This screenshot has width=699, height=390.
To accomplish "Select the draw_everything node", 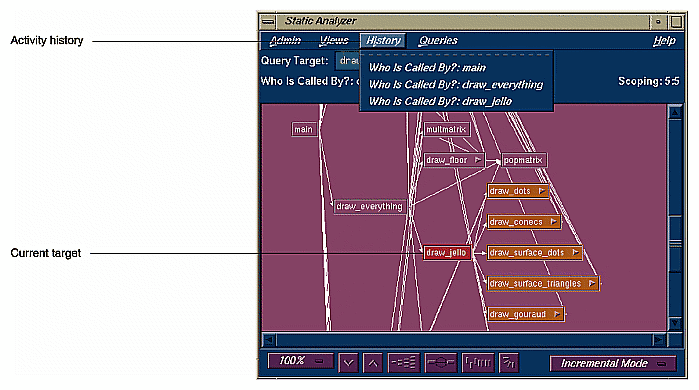I will pyautogui.click(x=369, y=206).
